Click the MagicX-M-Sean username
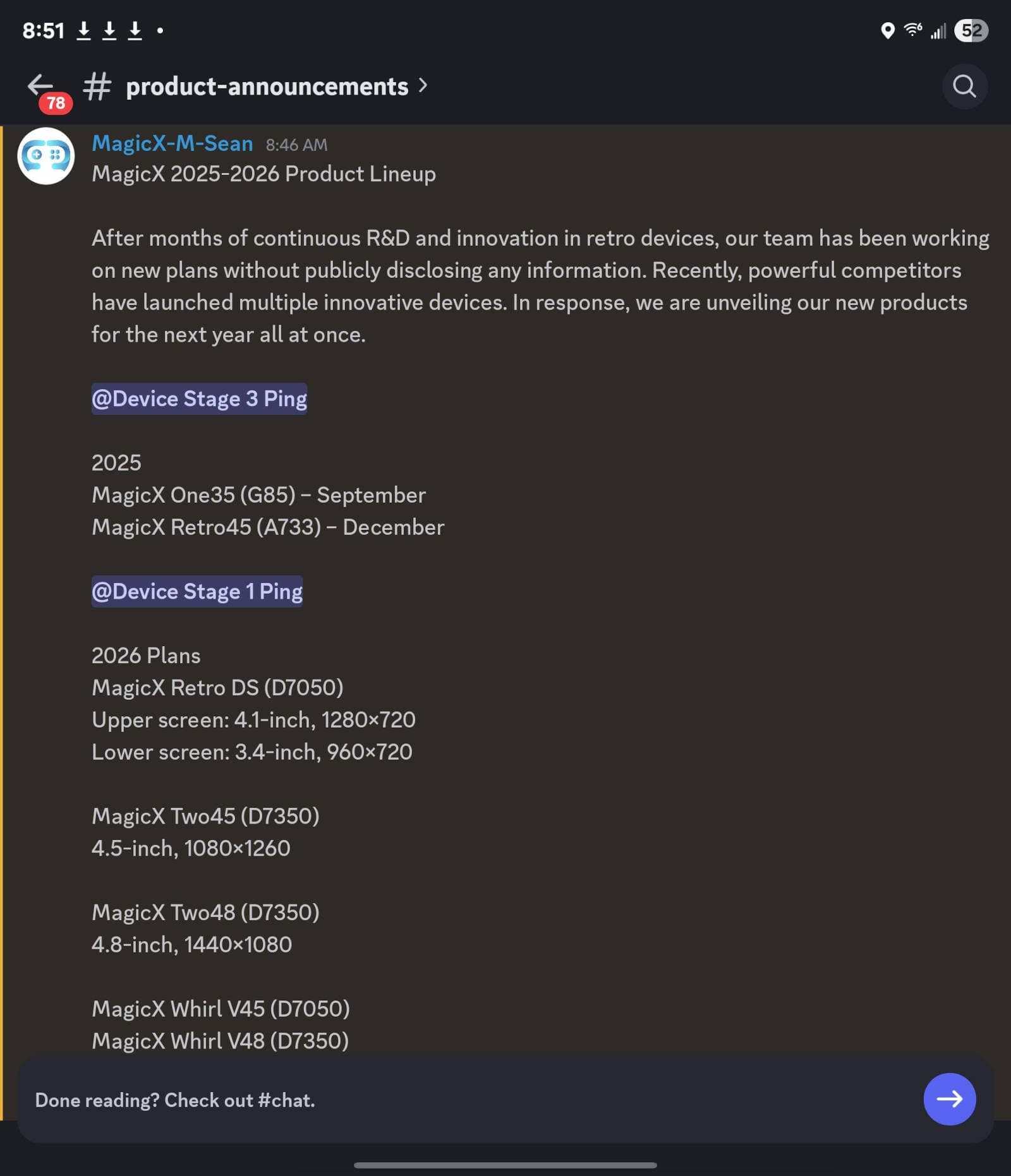1011x1176 pixels. 172,143
